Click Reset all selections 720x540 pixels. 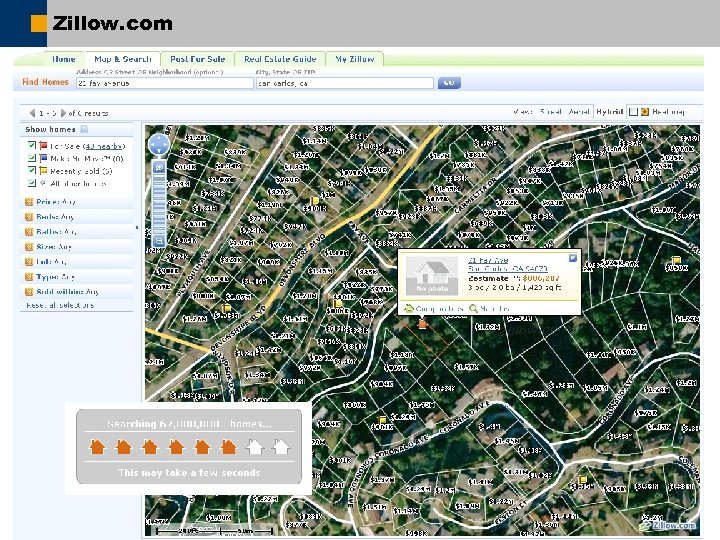tap(60, 305)
